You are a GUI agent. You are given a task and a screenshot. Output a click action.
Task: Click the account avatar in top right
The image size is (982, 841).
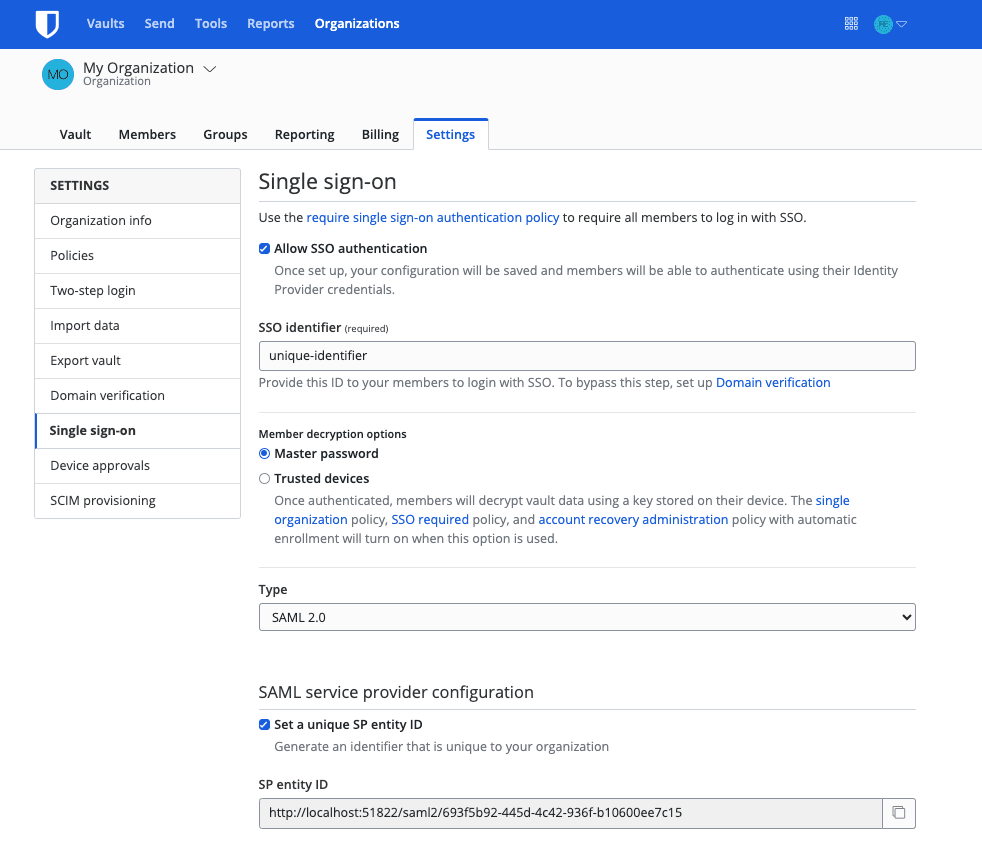tap(881, 23)
